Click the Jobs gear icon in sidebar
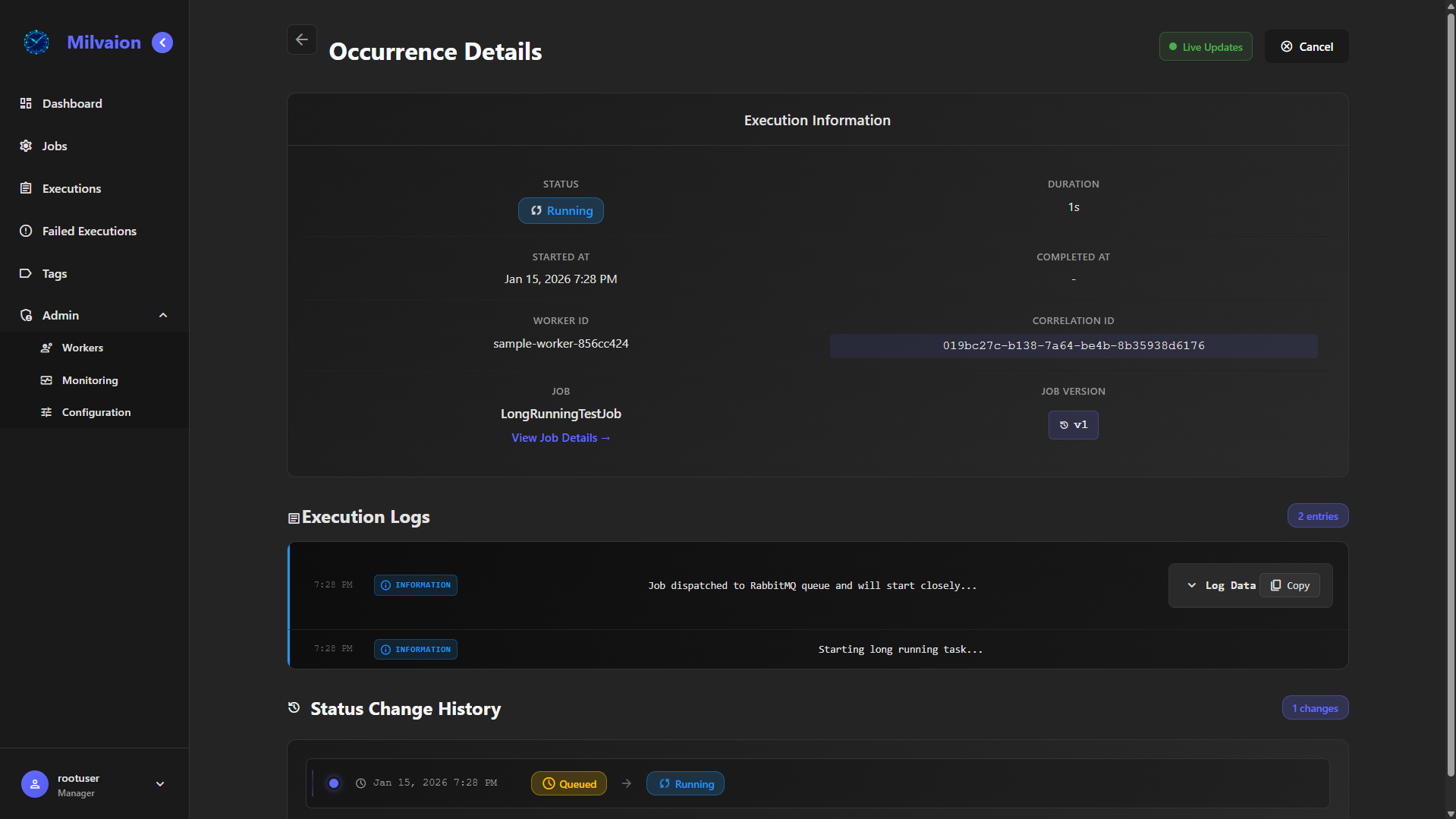 [x=26, y=146]
